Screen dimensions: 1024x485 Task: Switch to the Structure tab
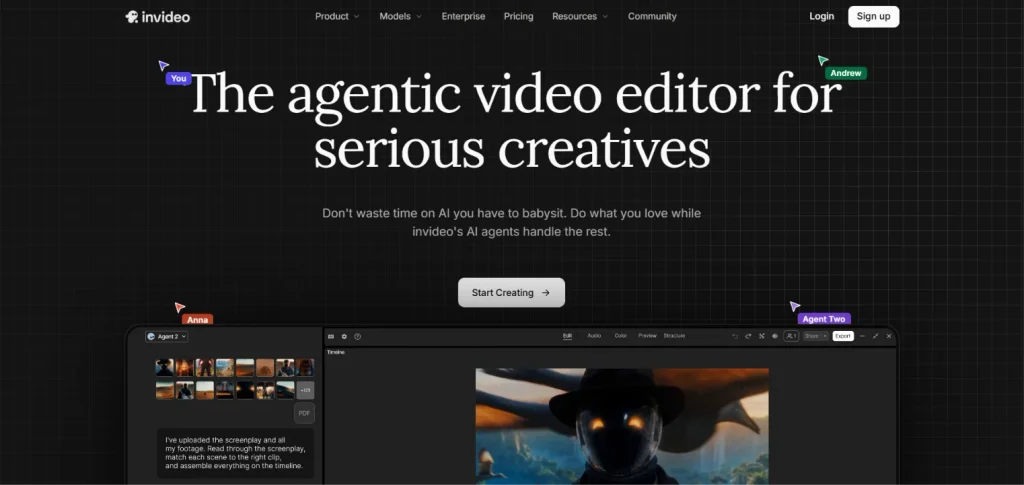pos(675,336)
